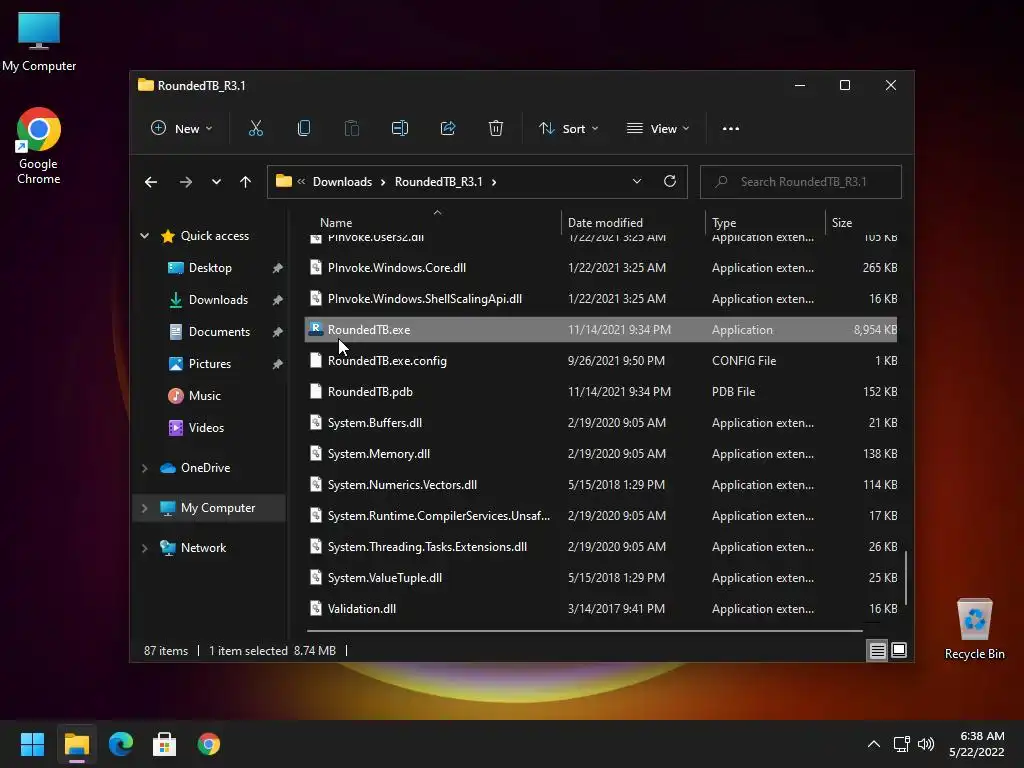Click File Explorer icon on taskbar
Viewport: 1024px width, 768px height.
[x=76, y=744]
